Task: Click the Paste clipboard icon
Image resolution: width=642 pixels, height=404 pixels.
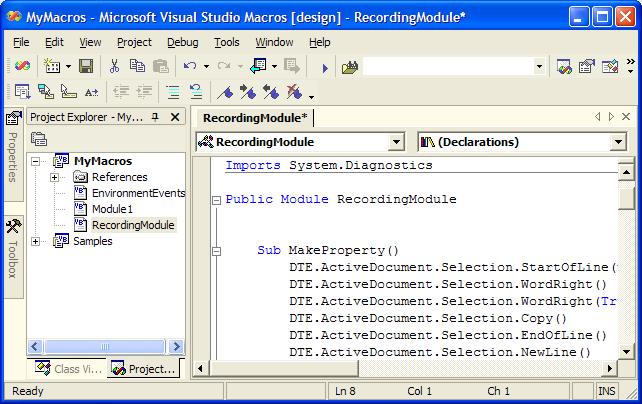Action: [160, 66]
